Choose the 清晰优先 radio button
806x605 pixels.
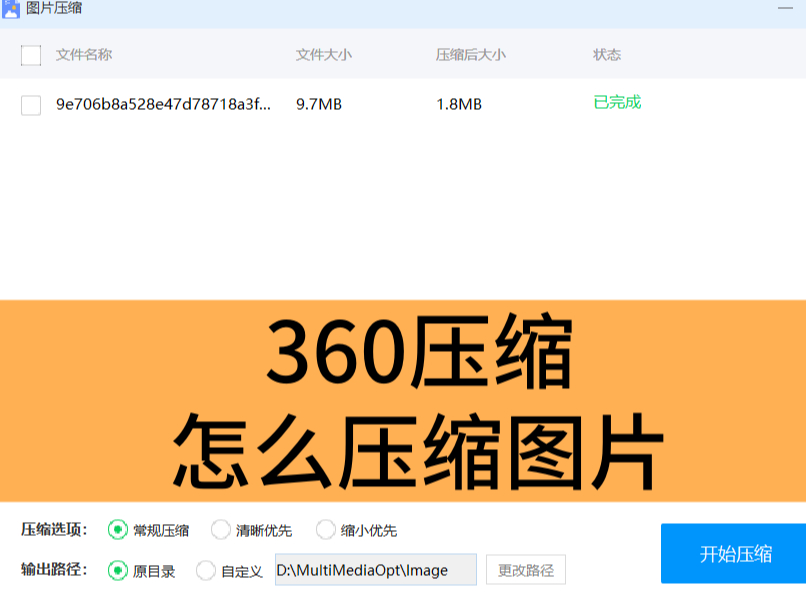pos(221,529)
